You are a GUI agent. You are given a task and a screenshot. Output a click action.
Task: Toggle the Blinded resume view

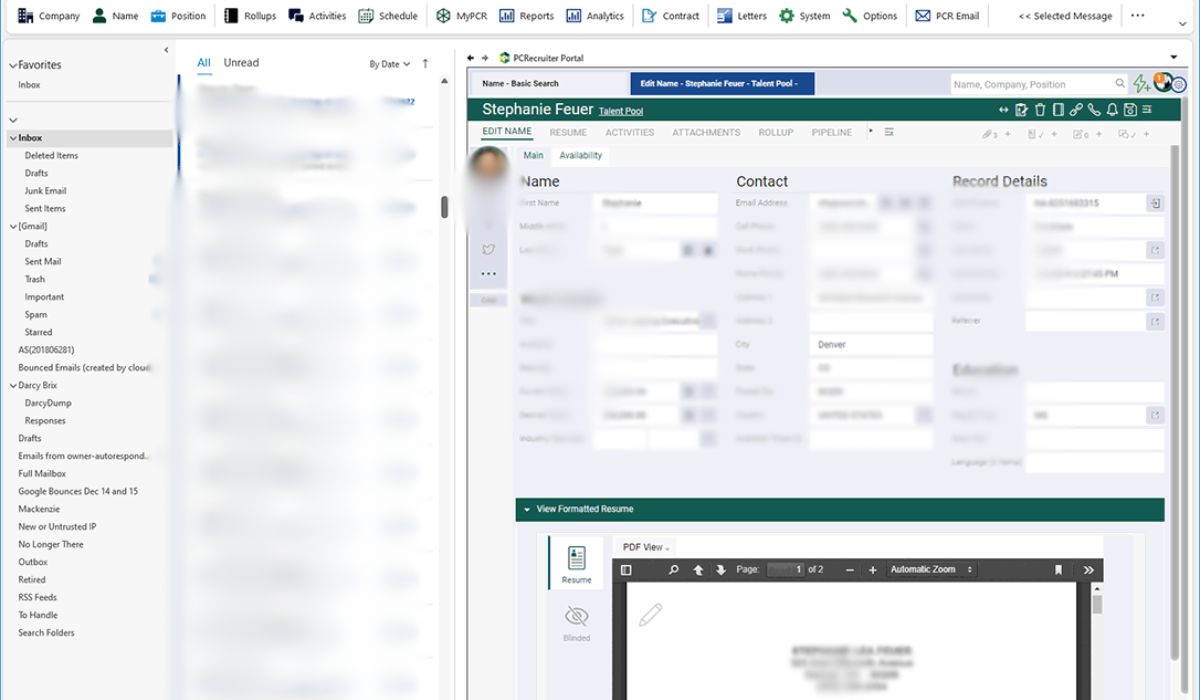pos(577,623)
